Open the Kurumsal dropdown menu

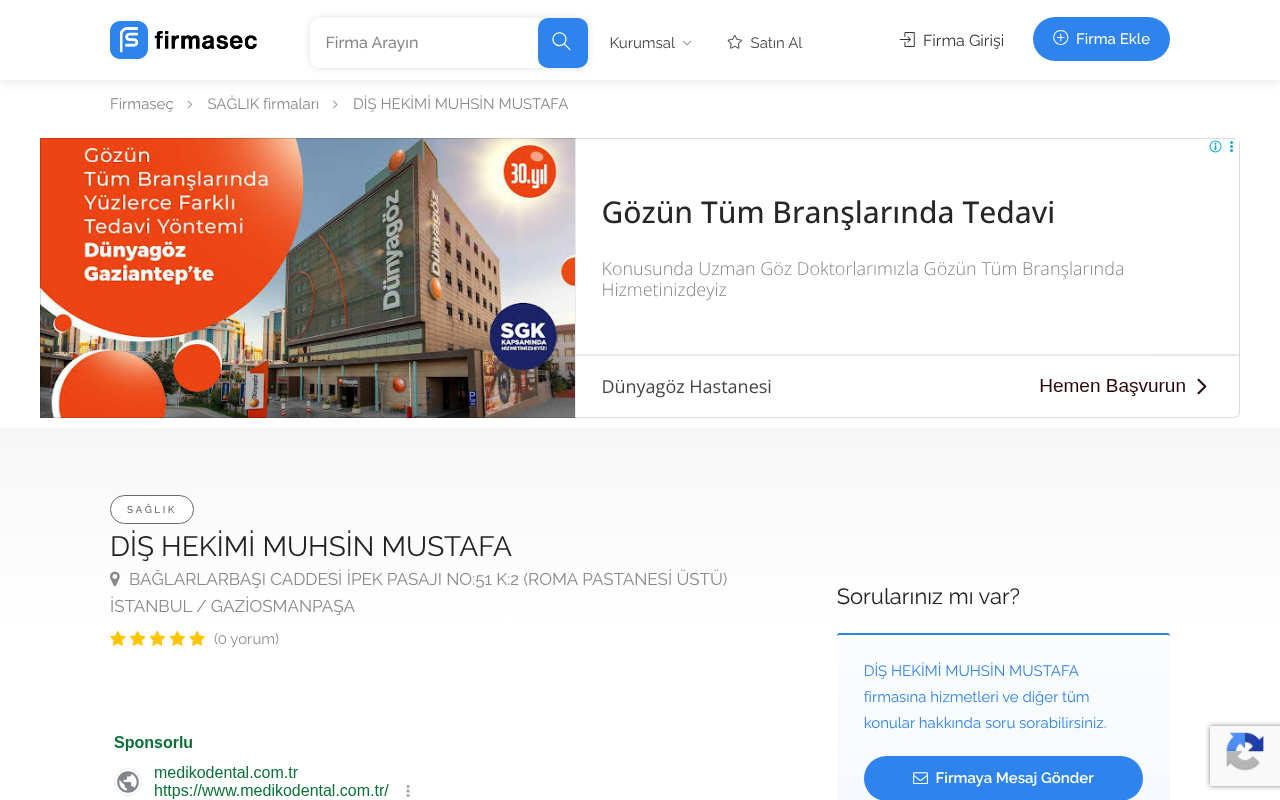click(651, 43)
